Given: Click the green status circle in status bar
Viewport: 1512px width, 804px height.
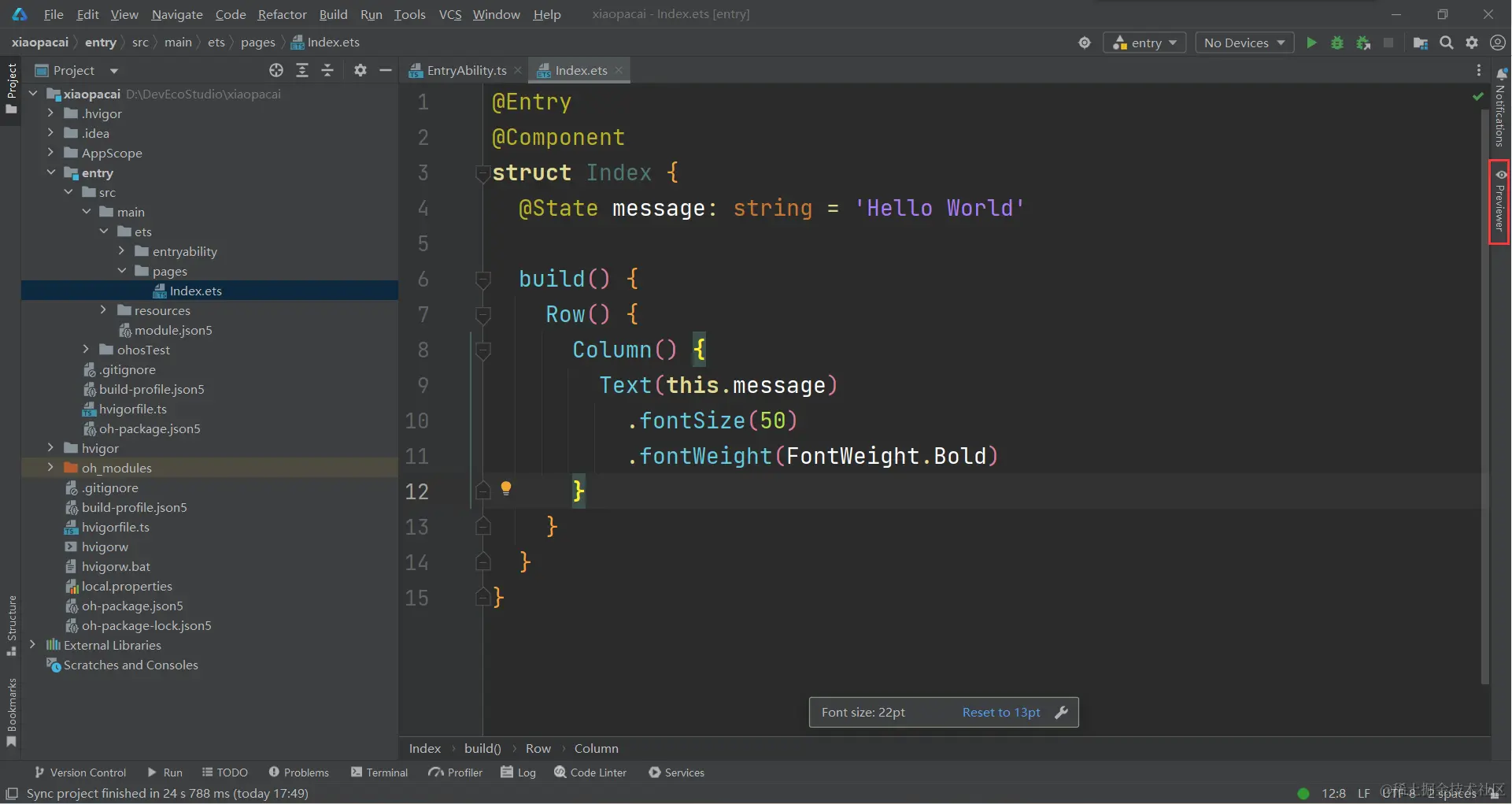Looking at the screenshot, I should click(1303, 793).
